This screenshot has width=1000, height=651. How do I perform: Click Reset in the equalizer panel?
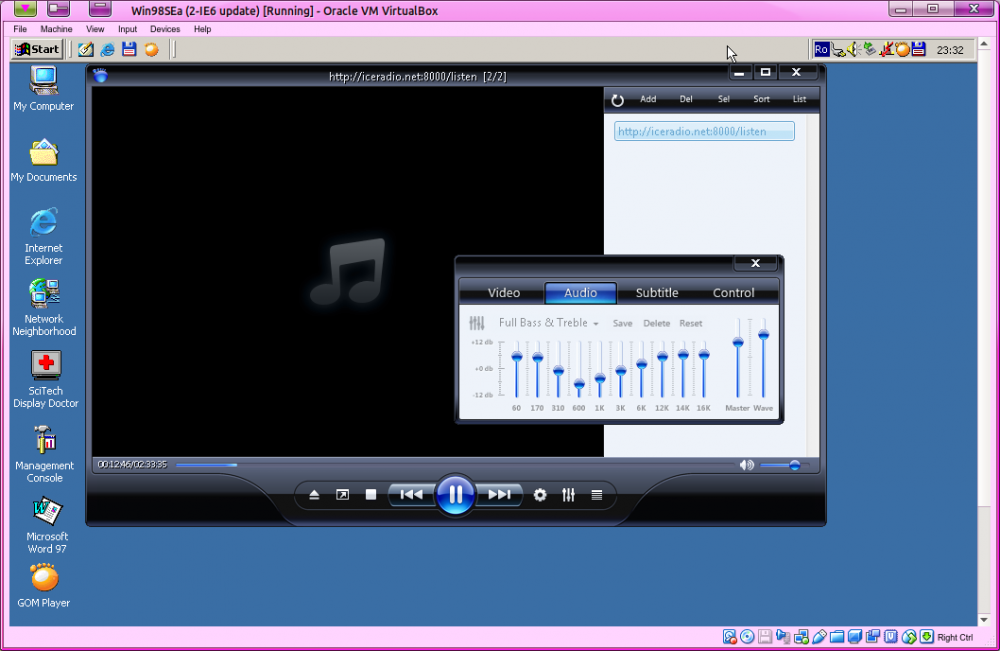point(691,324)
